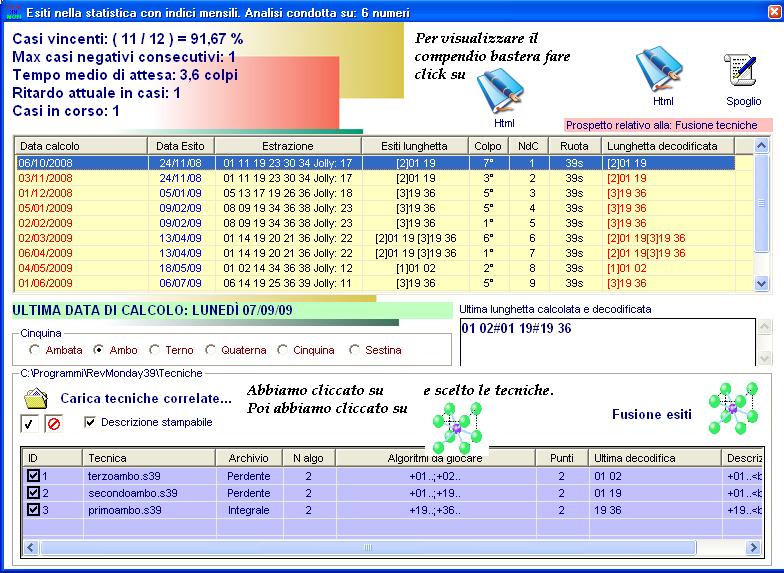Click the Ruota column header
Image resolution: width=784 pixels, height=573 pixels.
coord(574,146)
